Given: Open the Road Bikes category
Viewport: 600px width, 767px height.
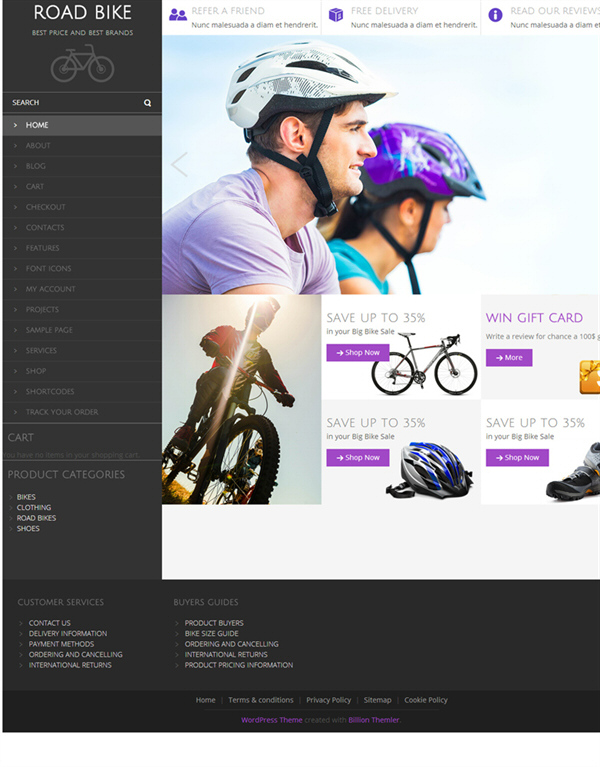Looking at the screenshot, I should (36, 518).
